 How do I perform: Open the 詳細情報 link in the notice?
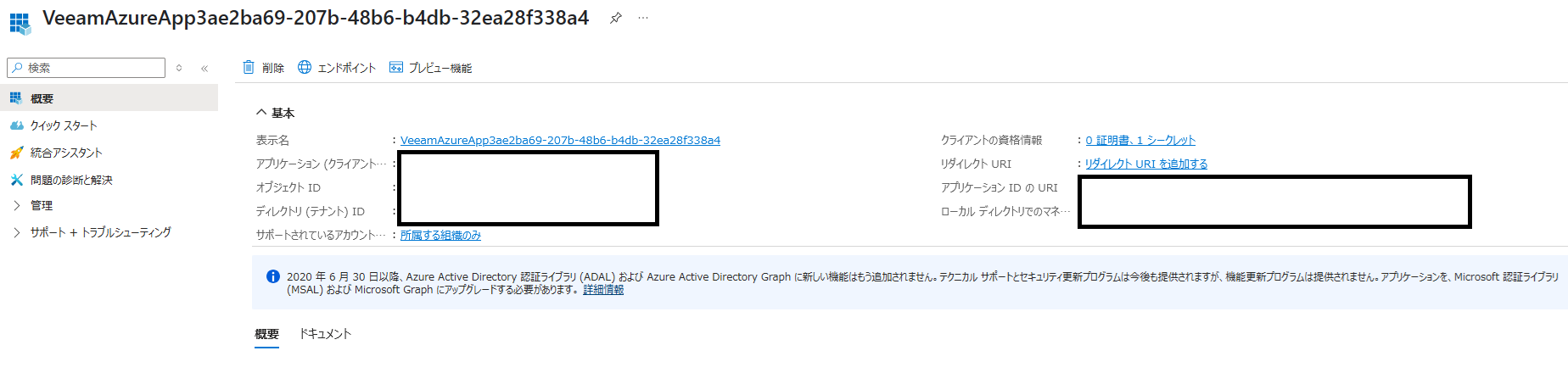pos(603,290)
